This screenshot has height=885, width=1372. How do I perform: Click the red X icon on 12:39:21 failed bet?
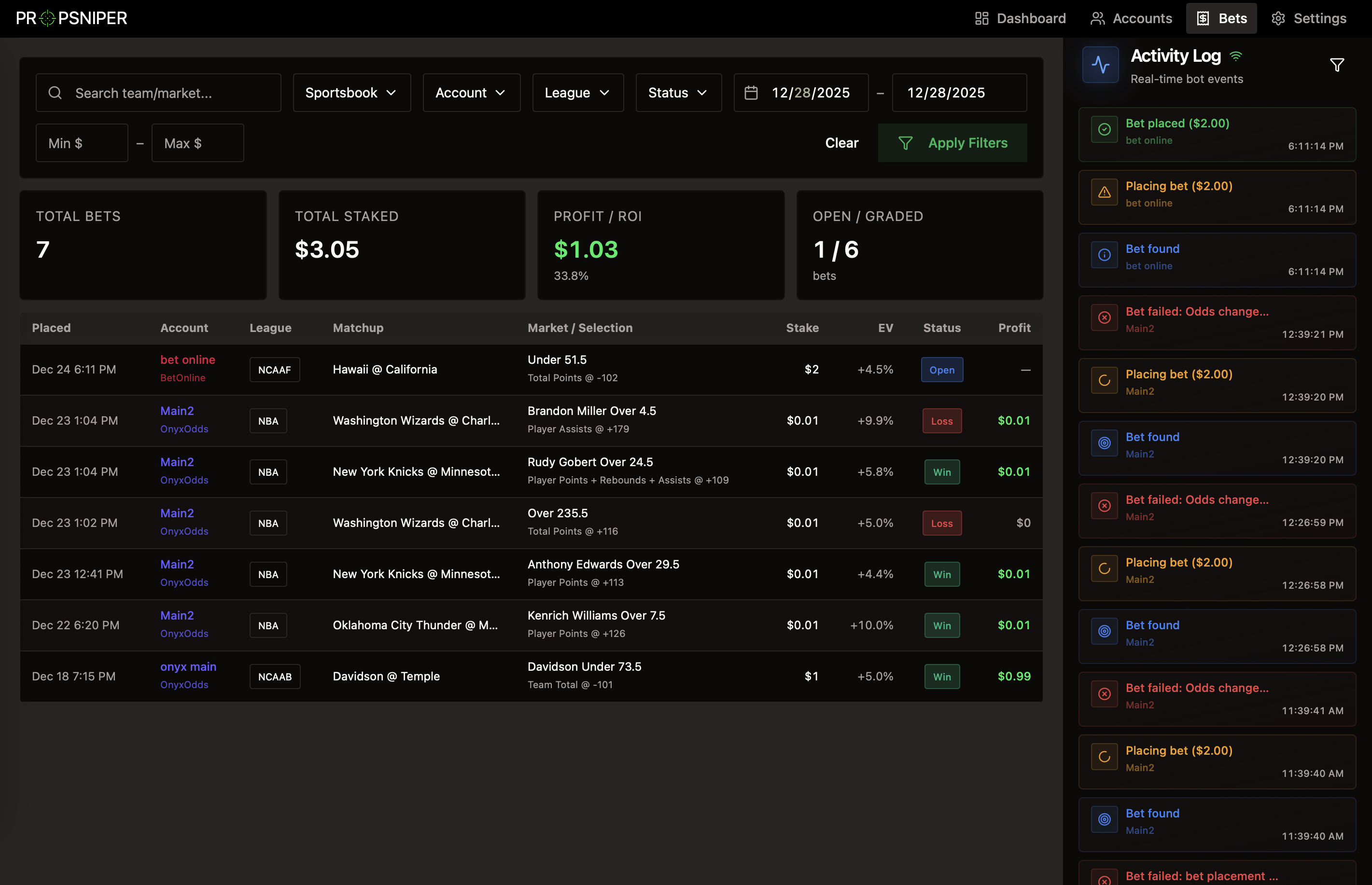(x=1104, y=317)
